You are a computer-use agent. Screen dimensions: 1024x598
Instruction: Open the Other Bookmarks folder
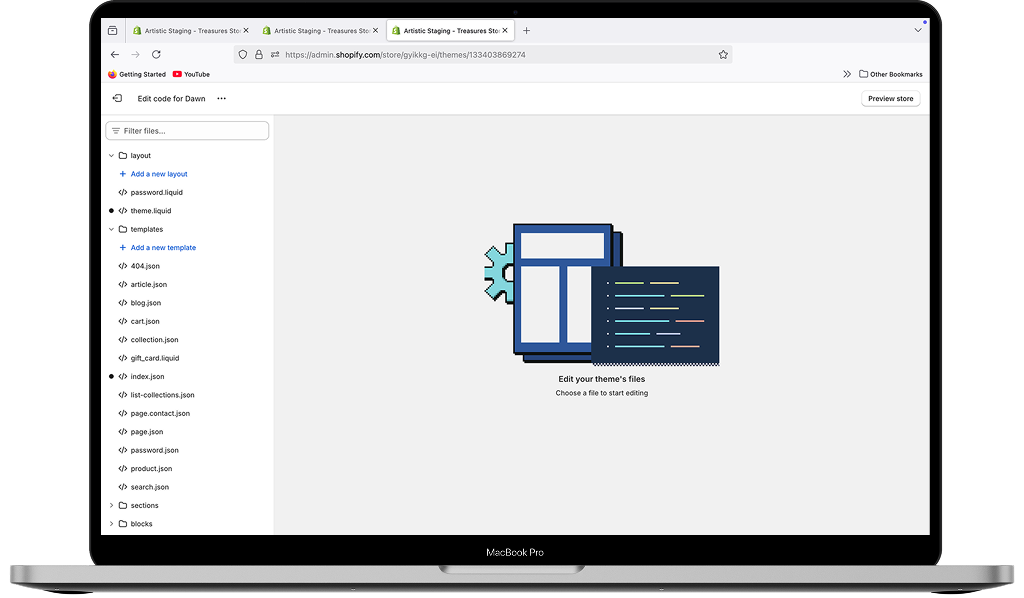pos(891,74)
